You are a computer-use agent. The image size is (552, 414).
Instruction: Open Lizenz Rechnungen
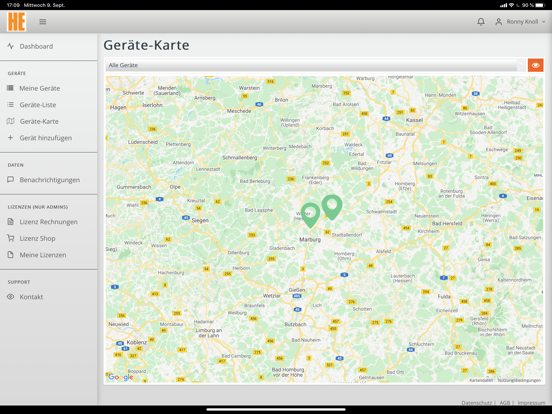pos(49,221)
